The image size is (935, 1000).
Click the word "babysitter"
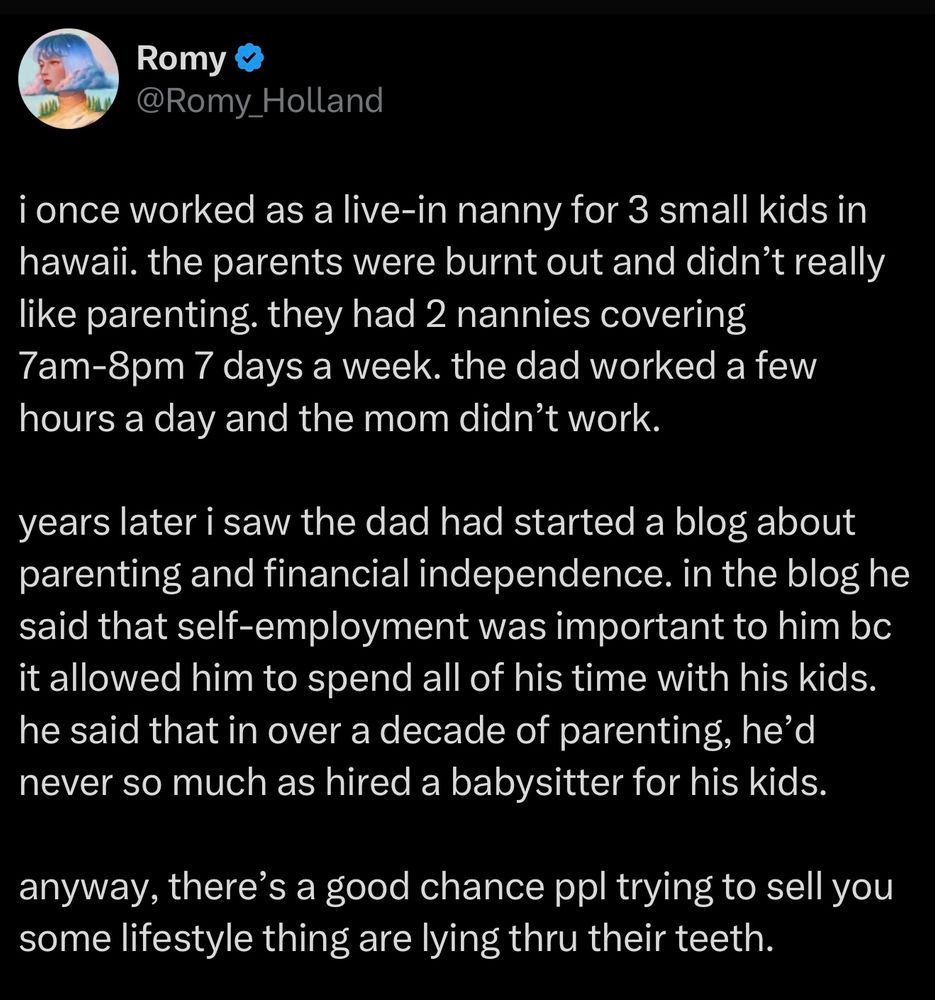[536, 783]
